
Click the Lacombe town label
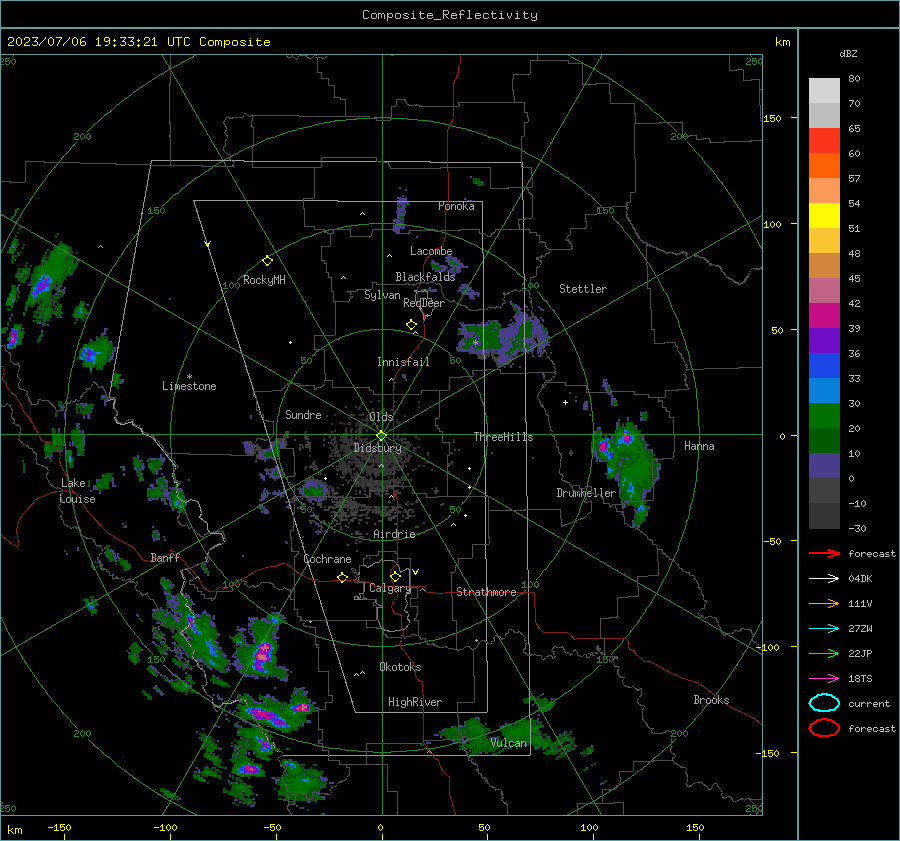click(x=431, y=251)
